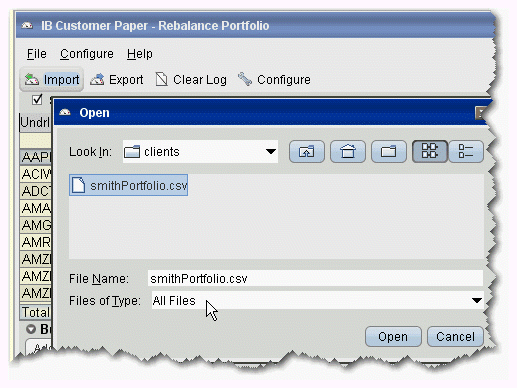Image resolution: width=517 pixels, height=388 pixels.
Task: Click the Import toolbar button
Action: tap(52, 80)
